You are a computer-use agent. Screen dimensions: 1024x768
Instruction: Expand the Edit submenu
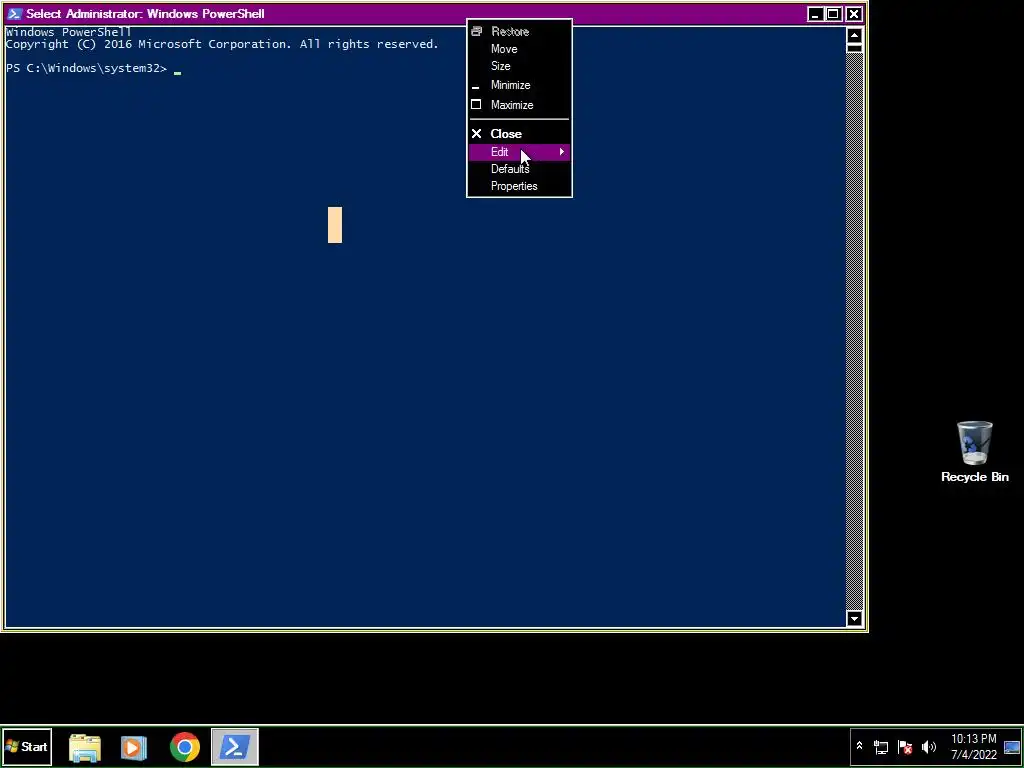[x=519, y=152]
